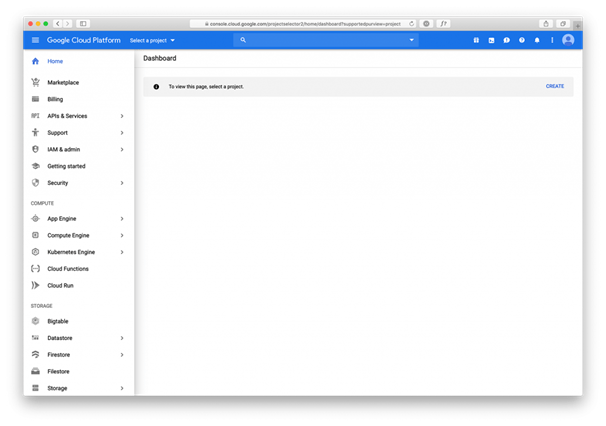Expand the search bar dropdown arrow

click(411, 40)
